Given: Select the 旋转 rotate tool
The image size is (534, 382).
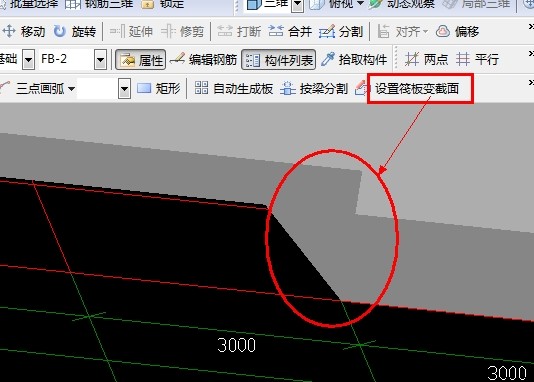Looking at the screenshot, I should [75, 32].
